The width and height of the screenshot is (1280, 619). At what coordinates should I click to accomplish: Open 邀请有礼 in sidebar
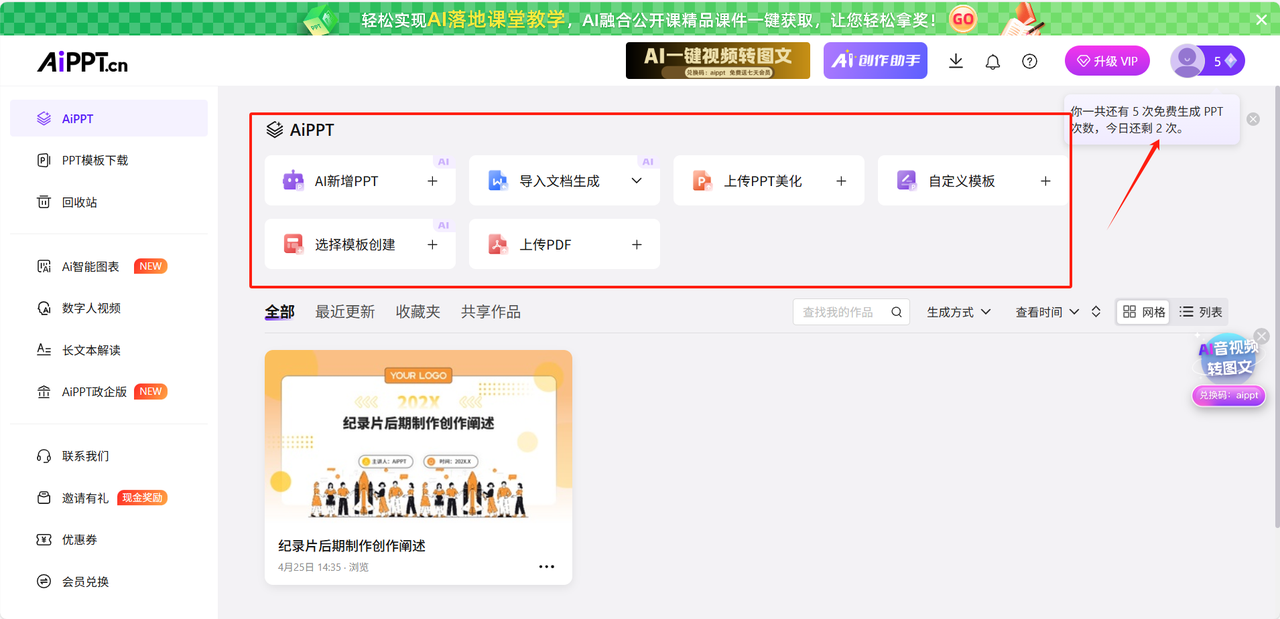click(109, 498)
